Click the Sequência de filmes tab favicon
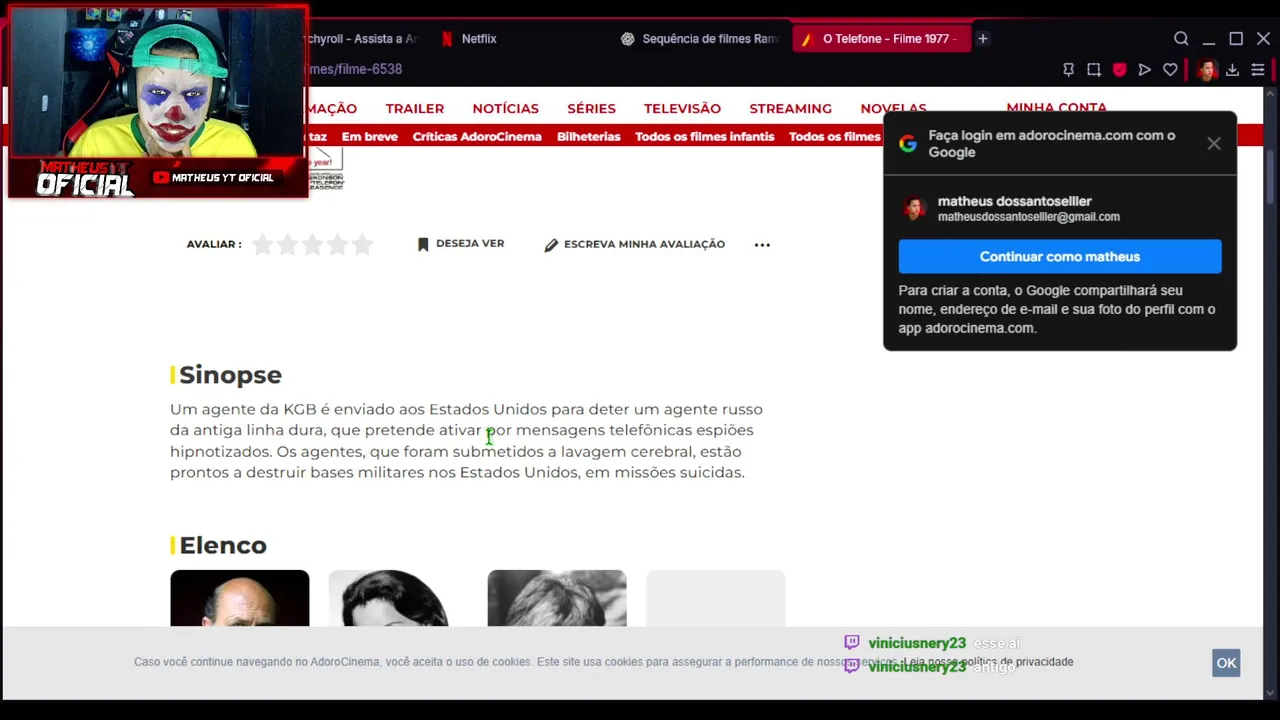The width and height of the screenshot is (1280, 720). point(627,39)
